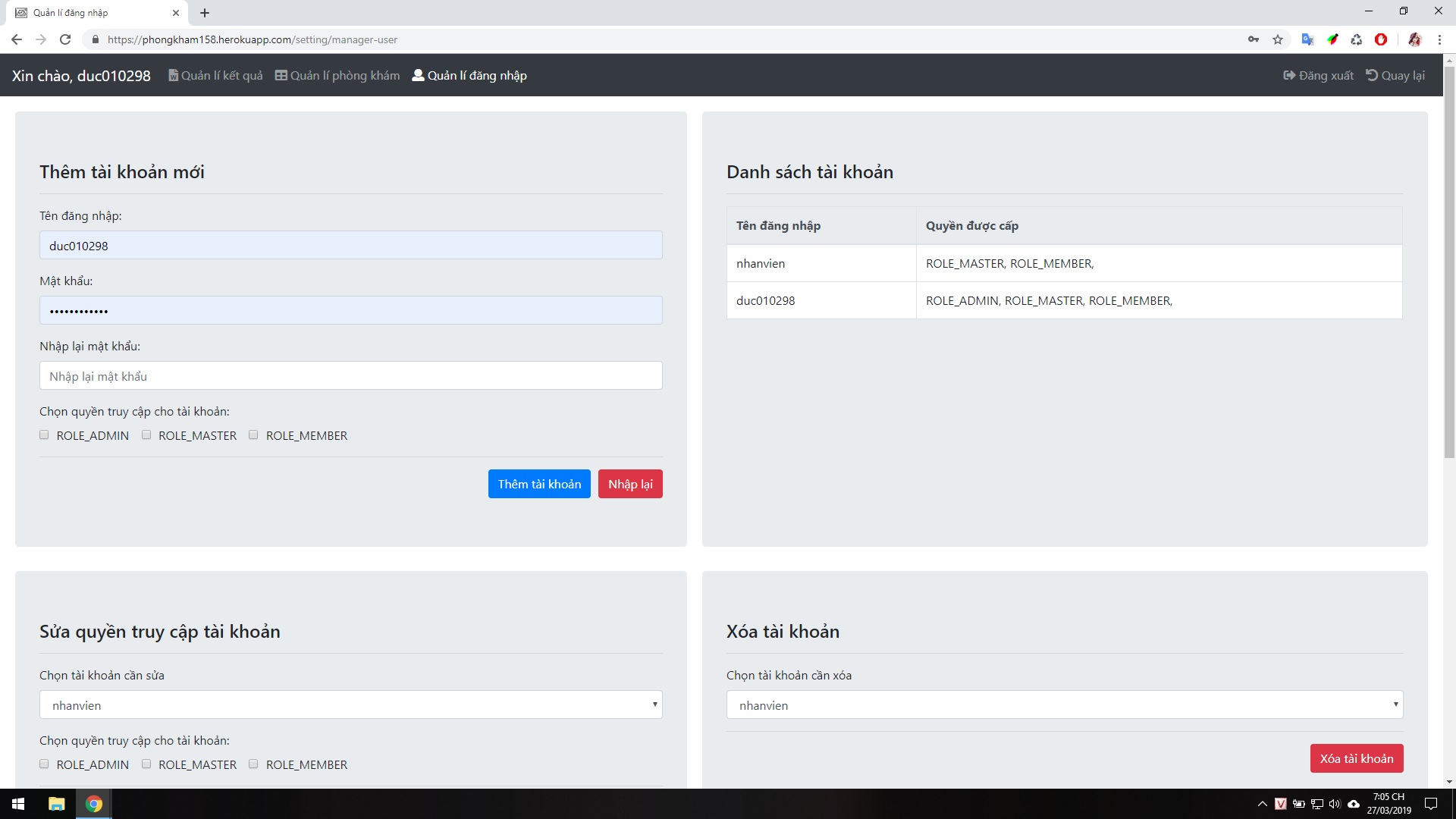Open the Google Translate extension icon
The width and height of the screenshot is (1456, 819).
pyautogui.click(x=1307, y=39)
